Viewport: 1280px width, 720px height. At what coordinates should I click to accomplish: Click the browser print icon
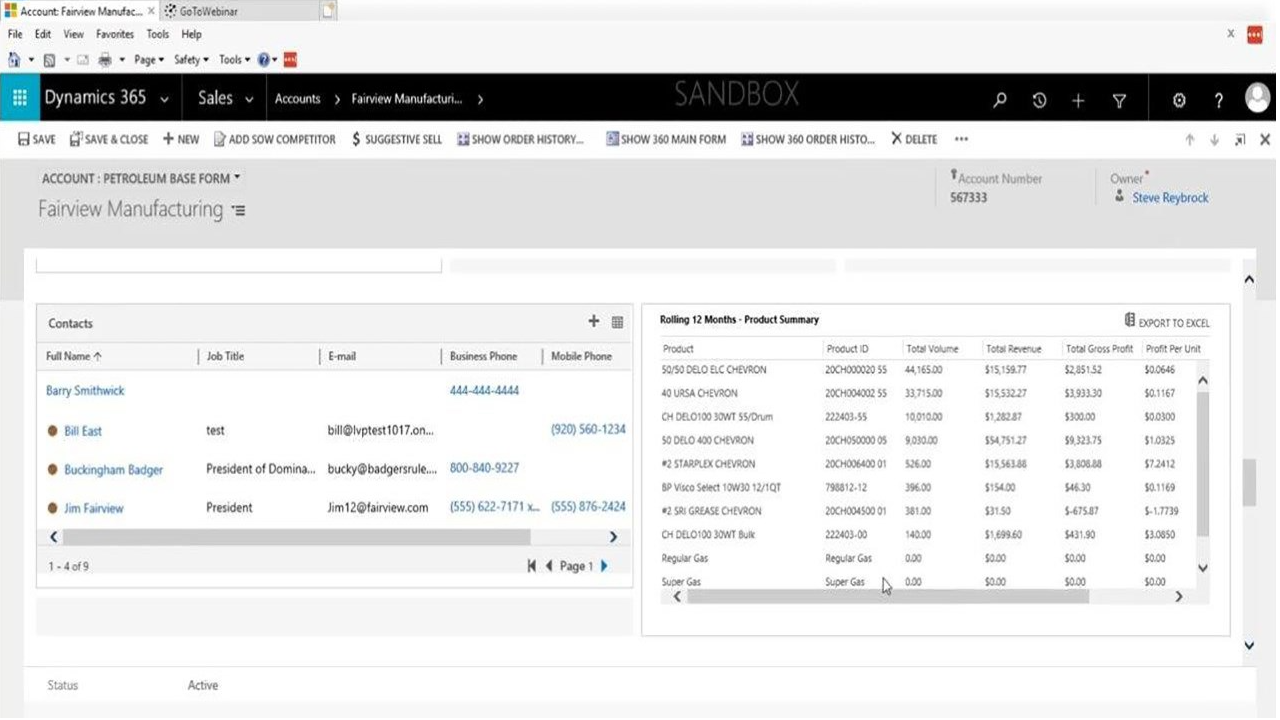point(105,60)
